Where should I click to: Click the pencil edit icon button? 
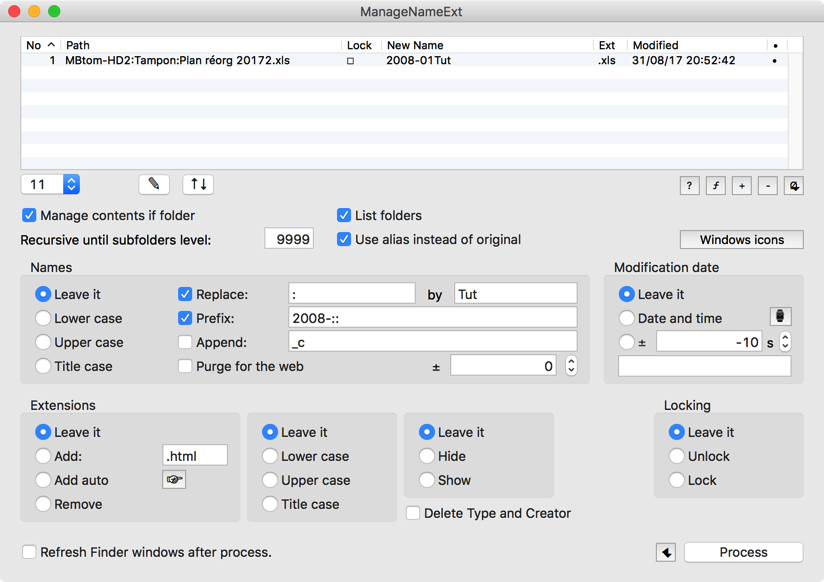pos(153,184)
